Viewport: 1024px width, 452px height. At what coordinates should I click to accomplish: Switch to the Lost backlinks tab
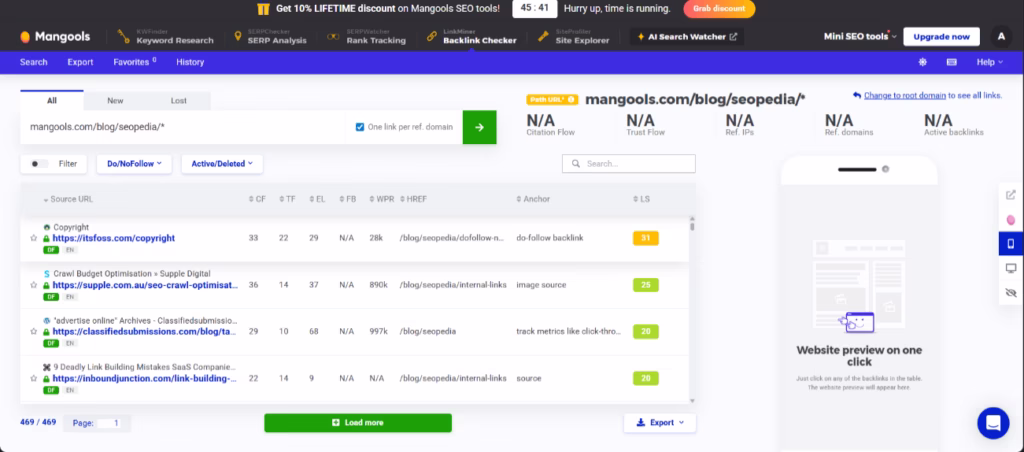[x=178, y=101]
